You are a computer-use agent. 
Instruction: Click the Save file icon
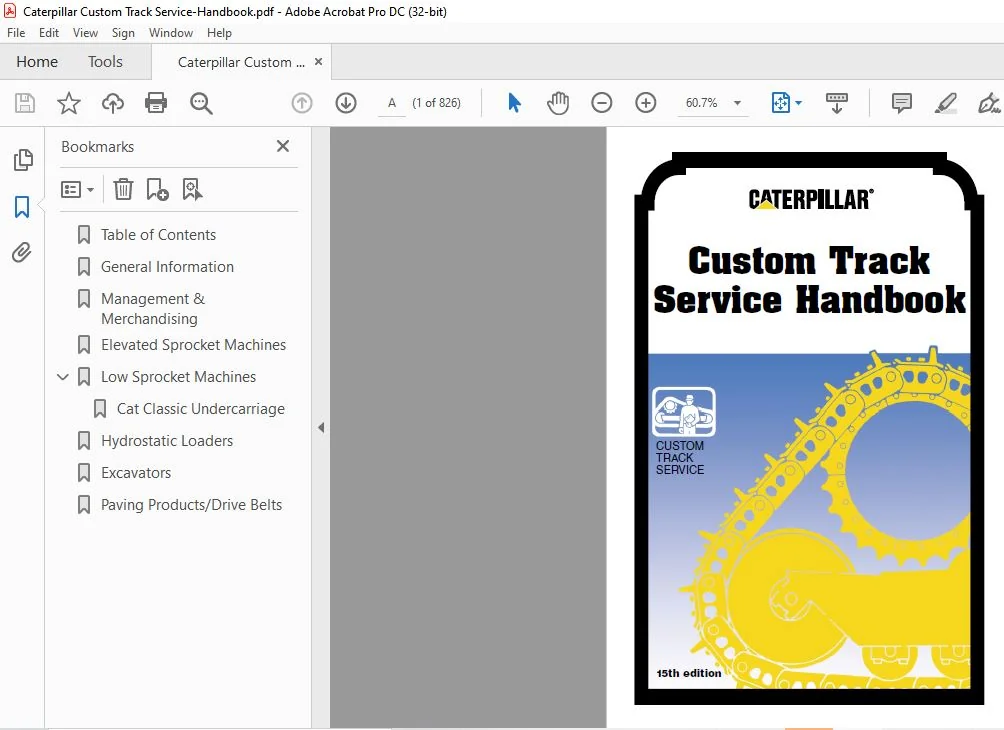[x=25, y=103]
